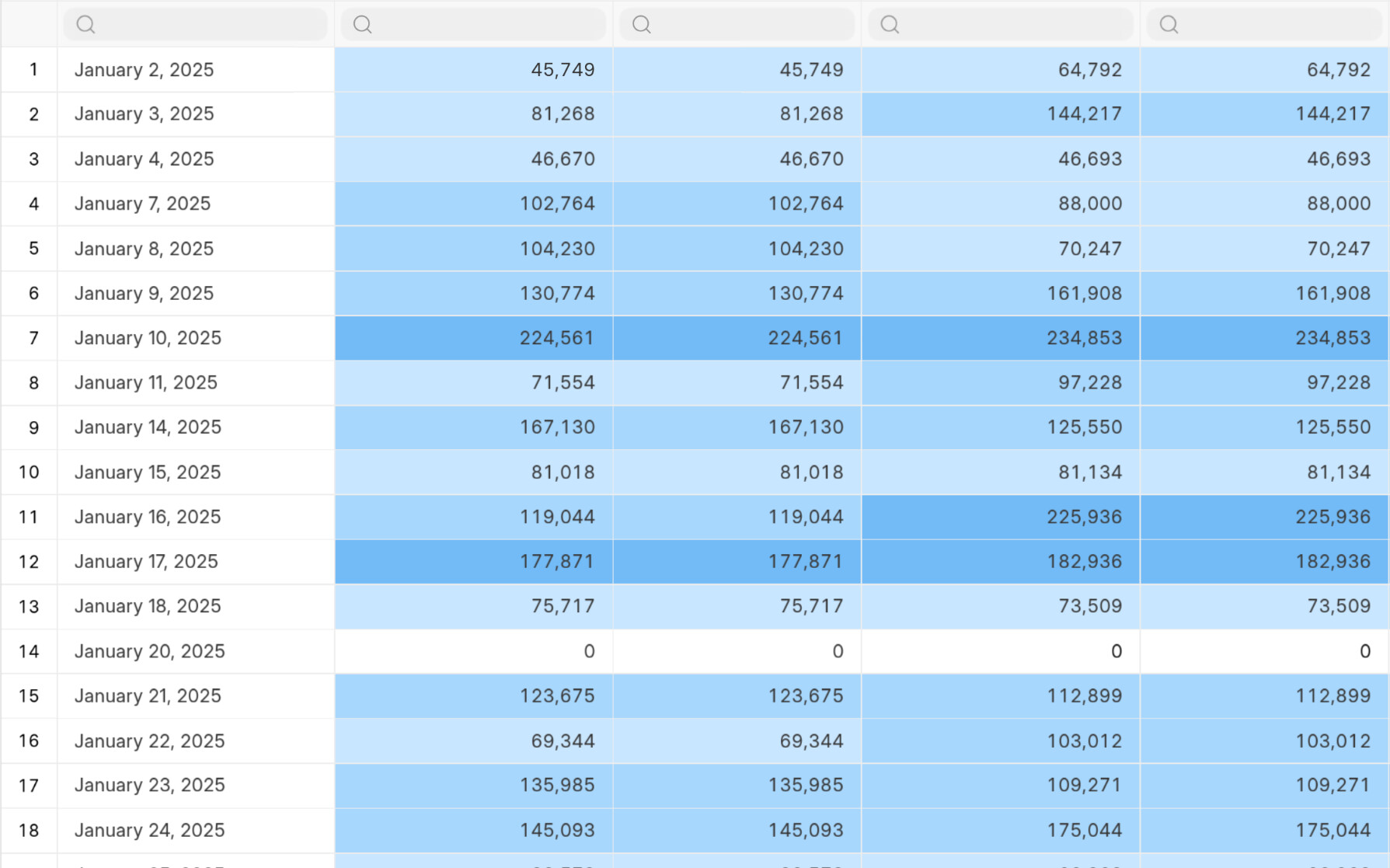1390x868 pixels.
Task: Select row number 2
Action: (30, 114)
